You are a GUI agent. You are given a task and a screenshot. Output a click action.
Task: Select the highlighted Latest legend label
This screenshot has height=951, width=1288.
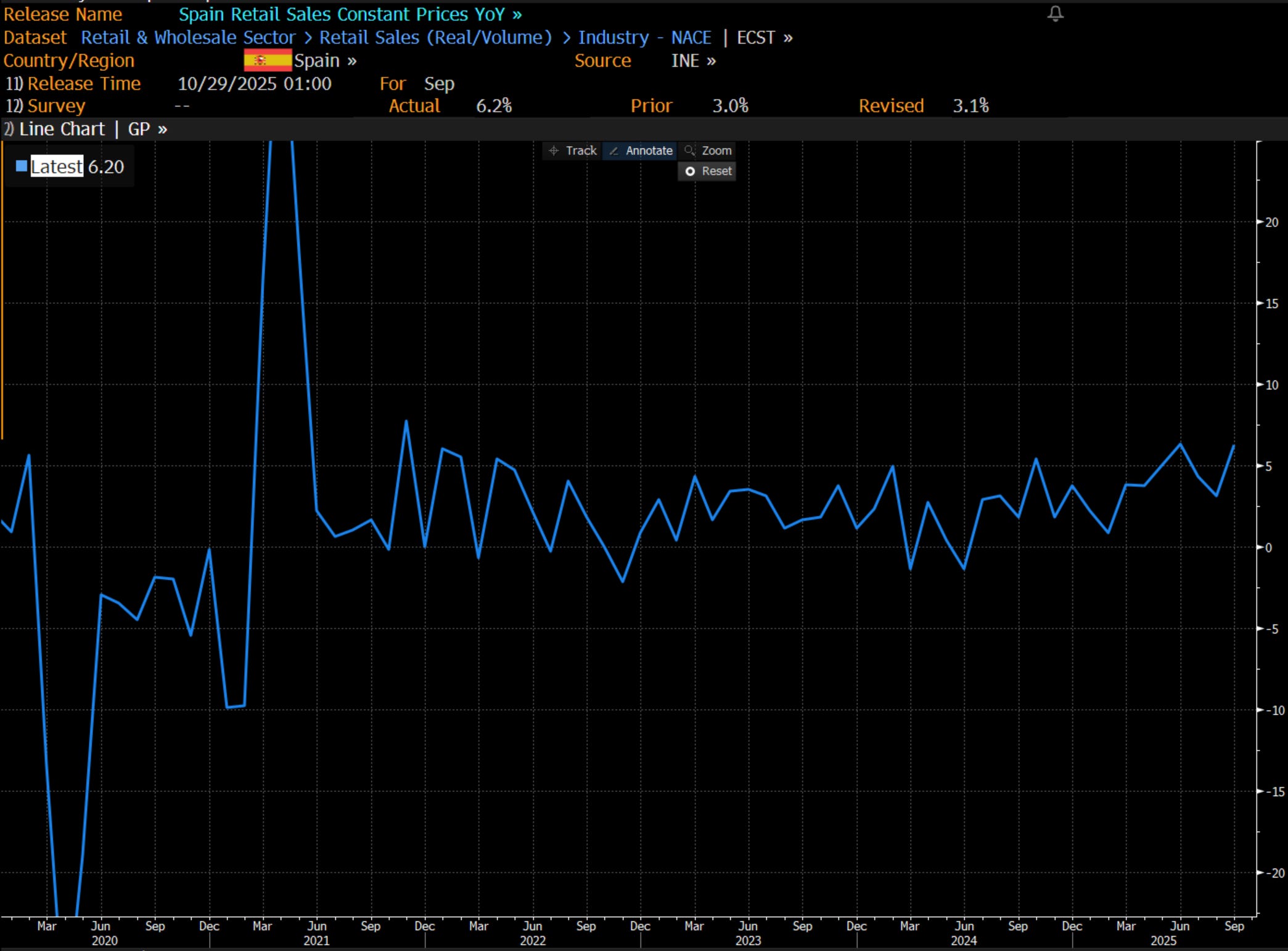[57, 166]
